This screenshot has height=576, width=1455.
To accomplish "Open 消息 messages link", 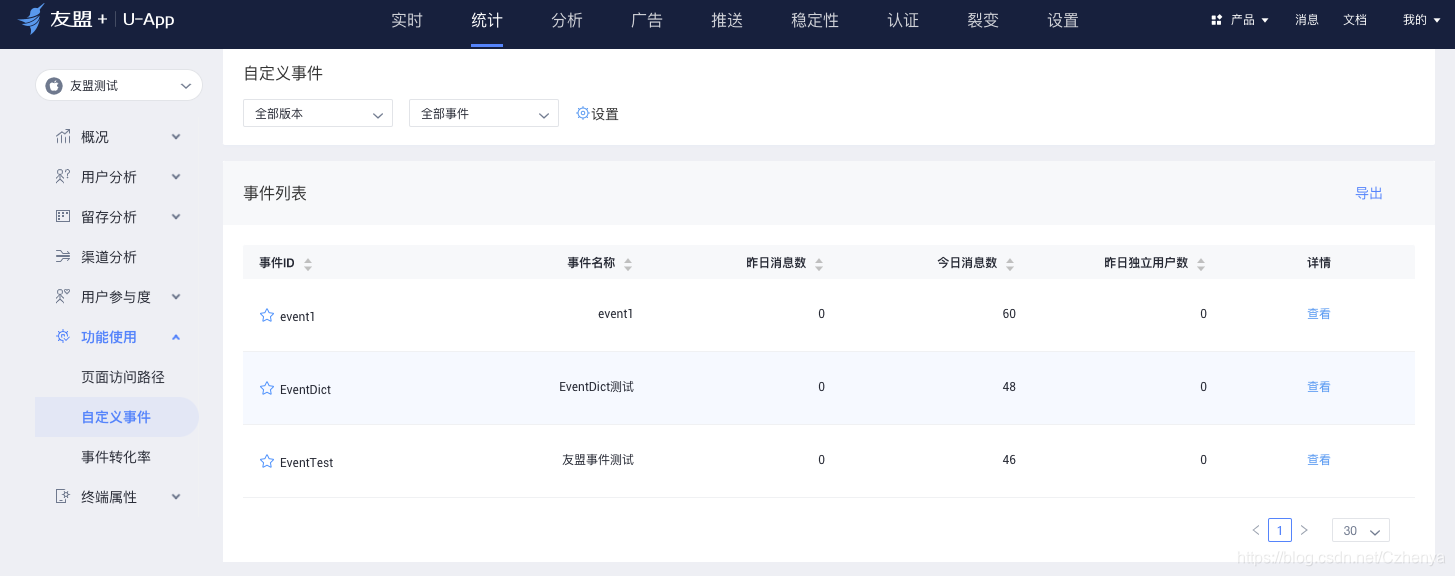I will click(1307, 20).
